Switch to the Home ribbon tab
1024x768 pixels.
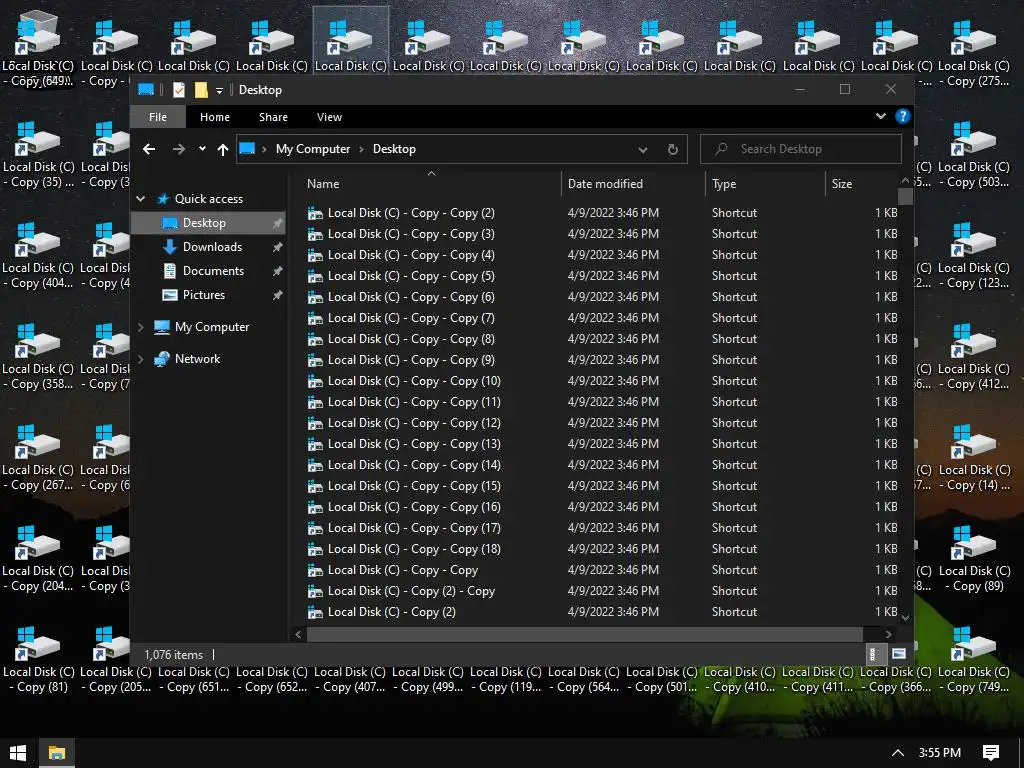click(x=215, y=117)
